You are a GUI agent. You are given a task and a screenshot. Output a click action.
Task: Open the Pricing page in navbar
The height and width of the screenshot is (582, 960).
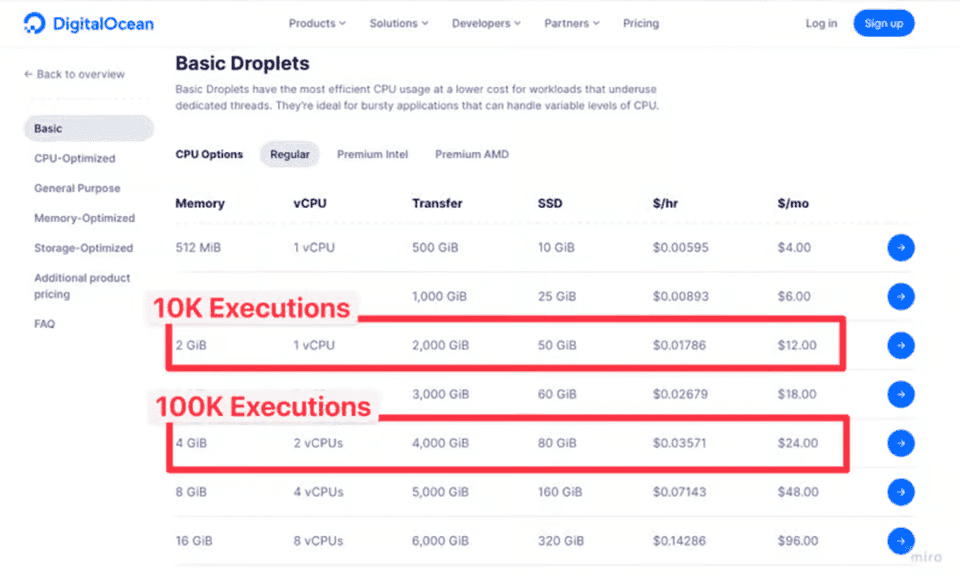coord(641,23)
